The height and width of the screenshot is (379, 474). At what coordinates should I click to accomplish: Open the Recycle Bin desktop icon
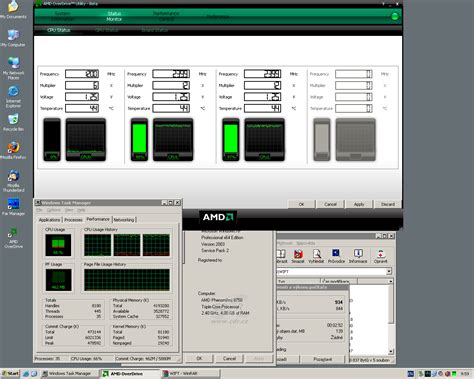[13, 122]
